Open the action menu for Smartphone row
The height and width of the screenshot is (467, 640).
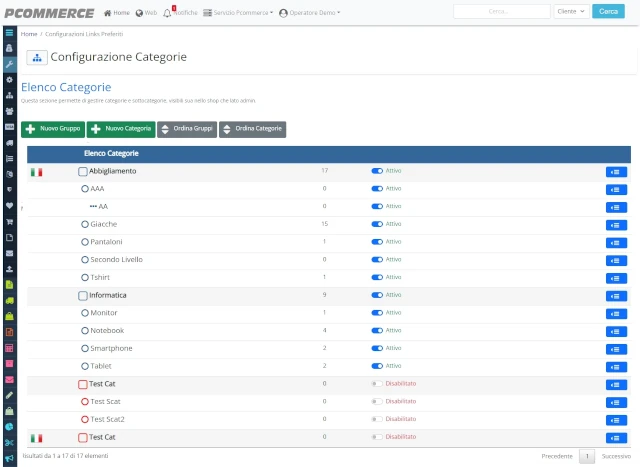click(x=616, y=349)
